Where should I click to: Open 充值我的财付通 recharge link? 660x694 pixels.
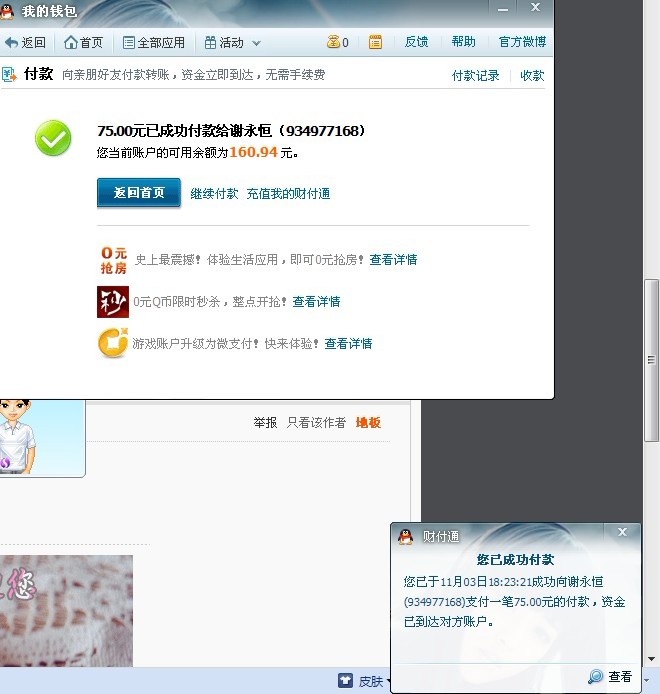pyautogui.click(x=288, y=193)
